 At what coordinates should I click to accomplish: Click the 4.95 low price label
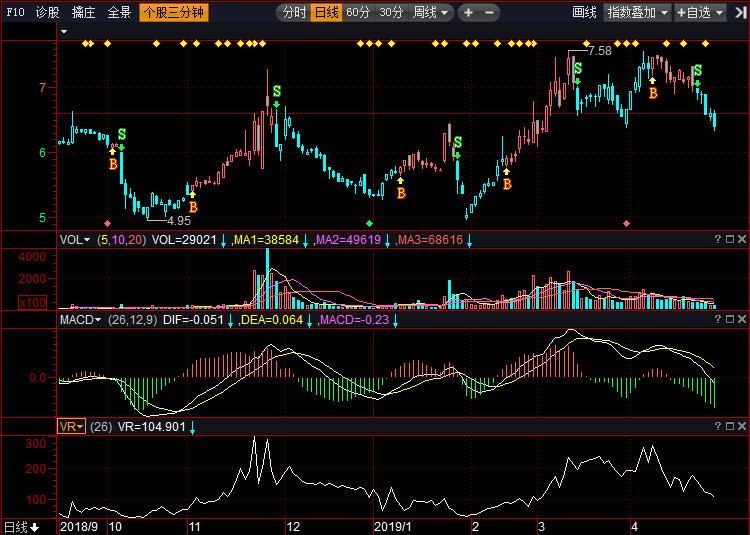(x=179, y=221)
